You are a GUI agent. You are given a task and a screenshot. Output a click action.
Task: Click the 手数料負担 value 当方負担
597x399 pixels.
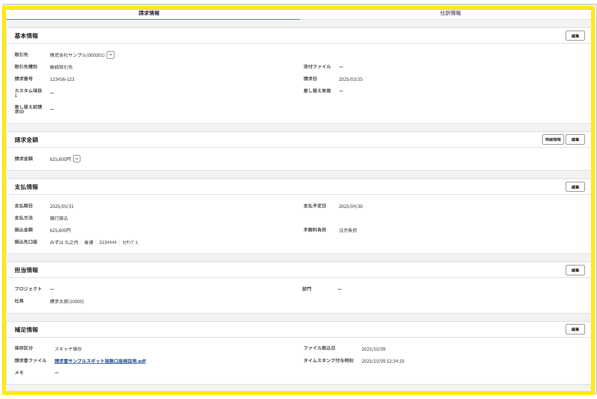point(348,230)
